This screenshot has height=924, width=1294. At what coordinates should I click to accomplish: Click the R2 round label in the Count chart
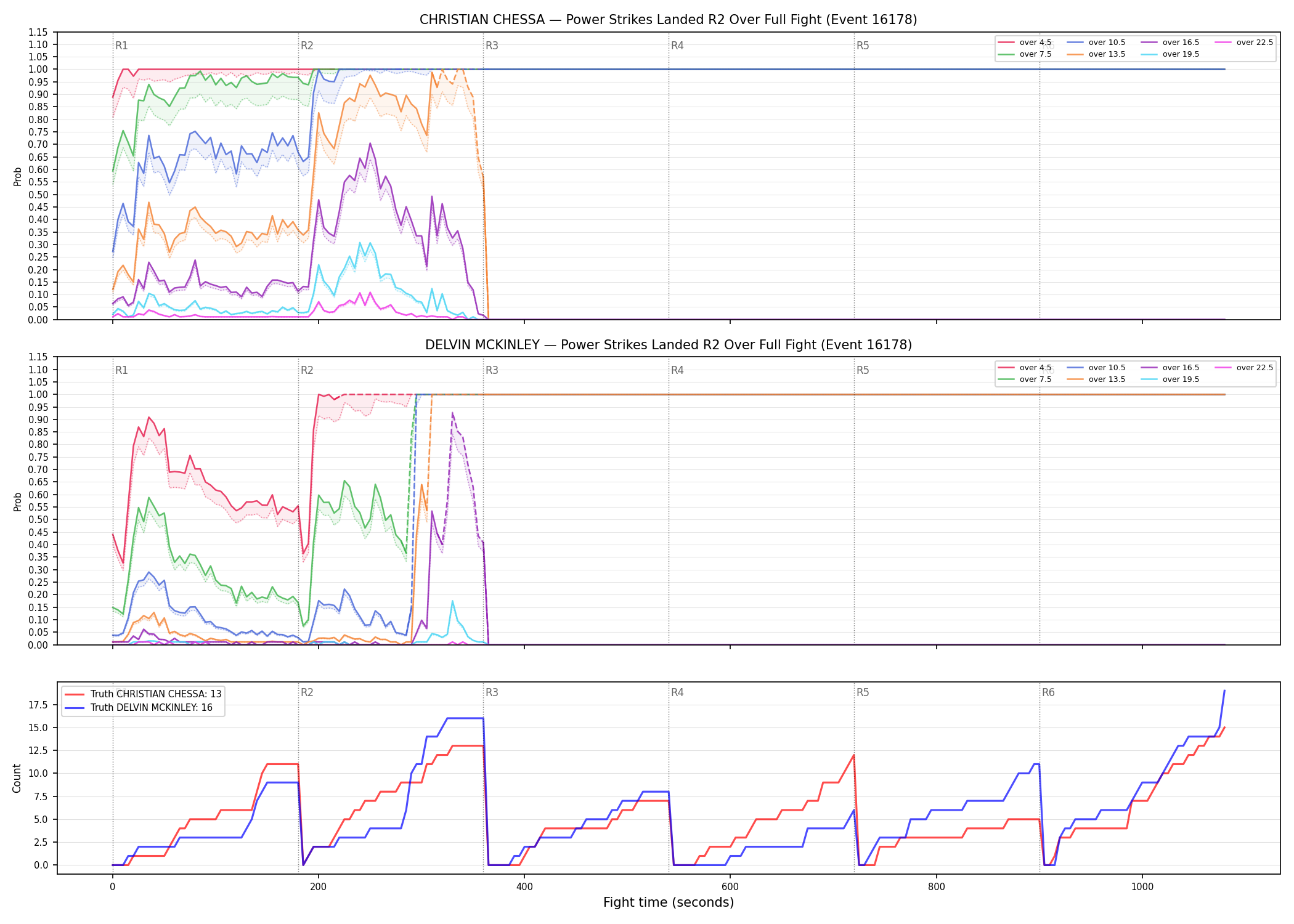tap(307, 692)
